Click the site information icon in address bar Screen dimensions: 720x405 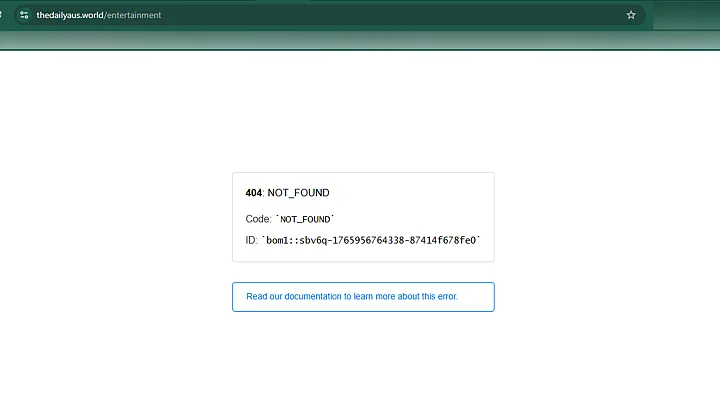[x=24, y=15]
